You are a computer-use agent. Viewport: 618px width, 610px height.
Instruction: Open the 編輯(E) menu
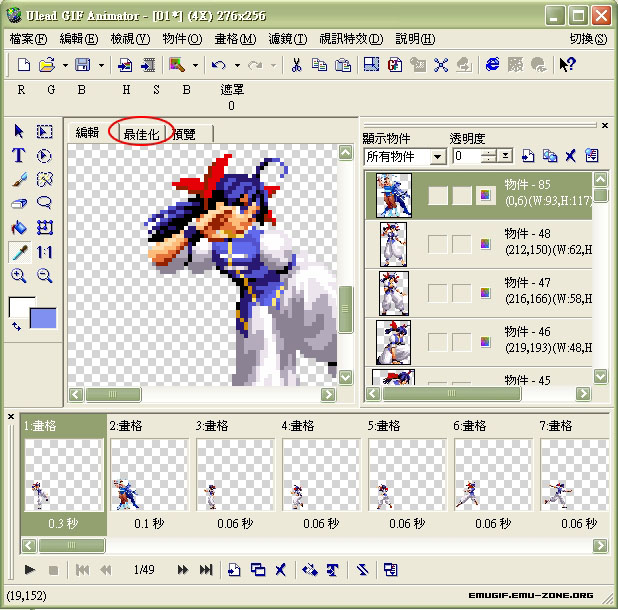(78, 39)
